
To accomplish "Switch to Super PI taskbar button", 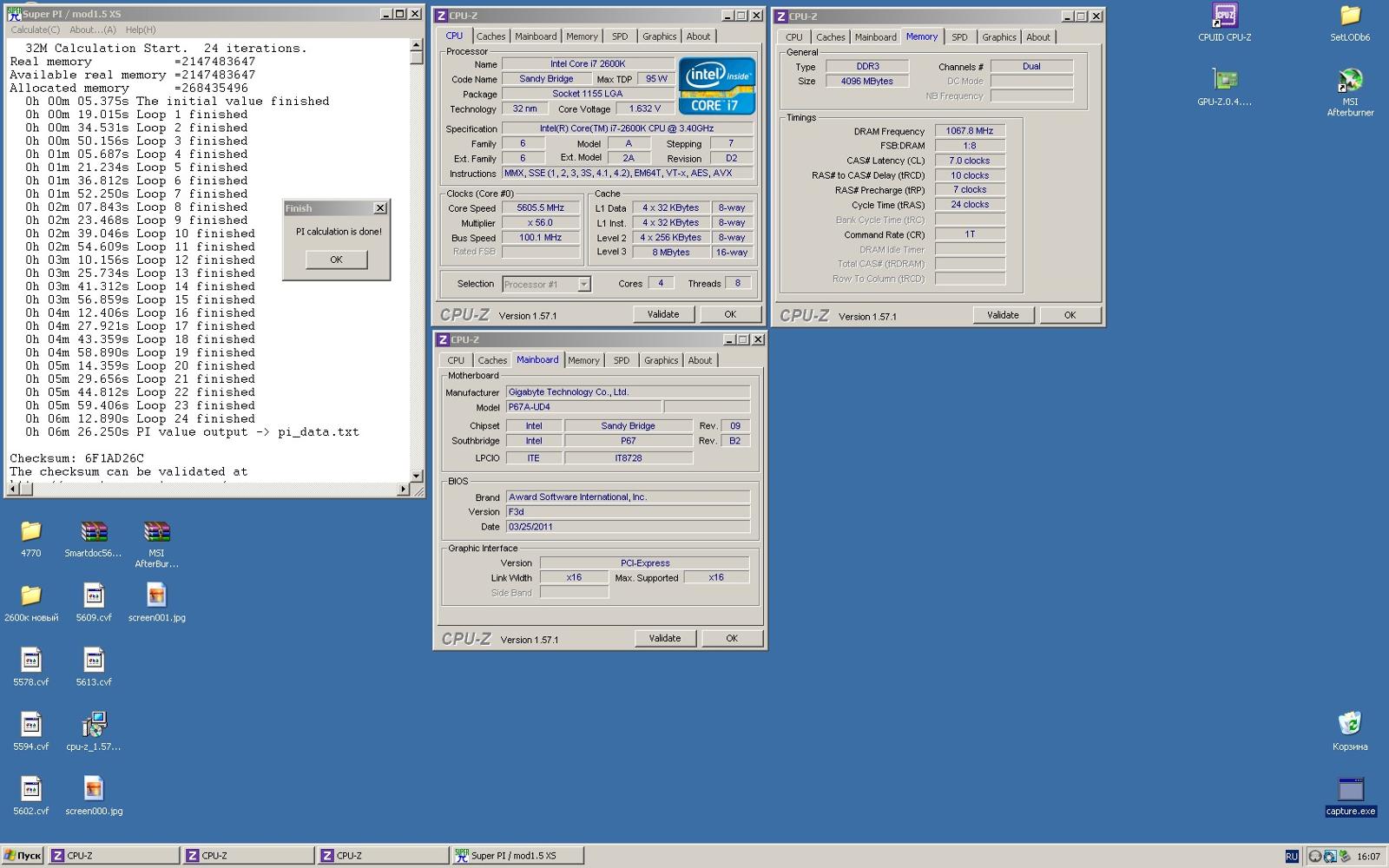I will pos(517,856).
